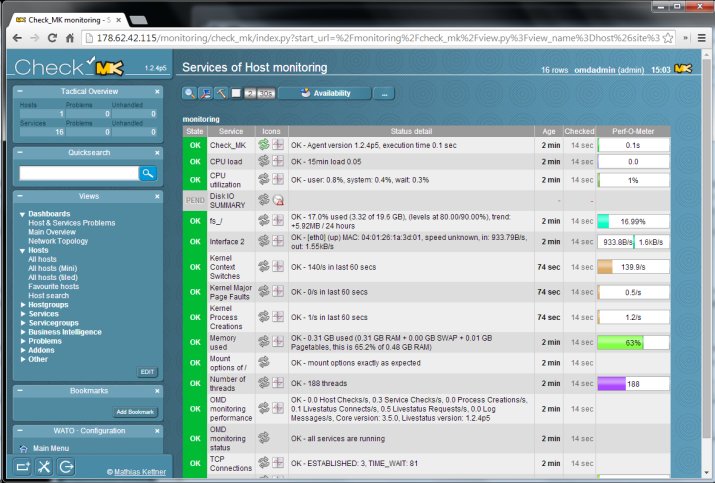
Task: Collapse the Quicksearch snapin
Action: click(20, 152)
